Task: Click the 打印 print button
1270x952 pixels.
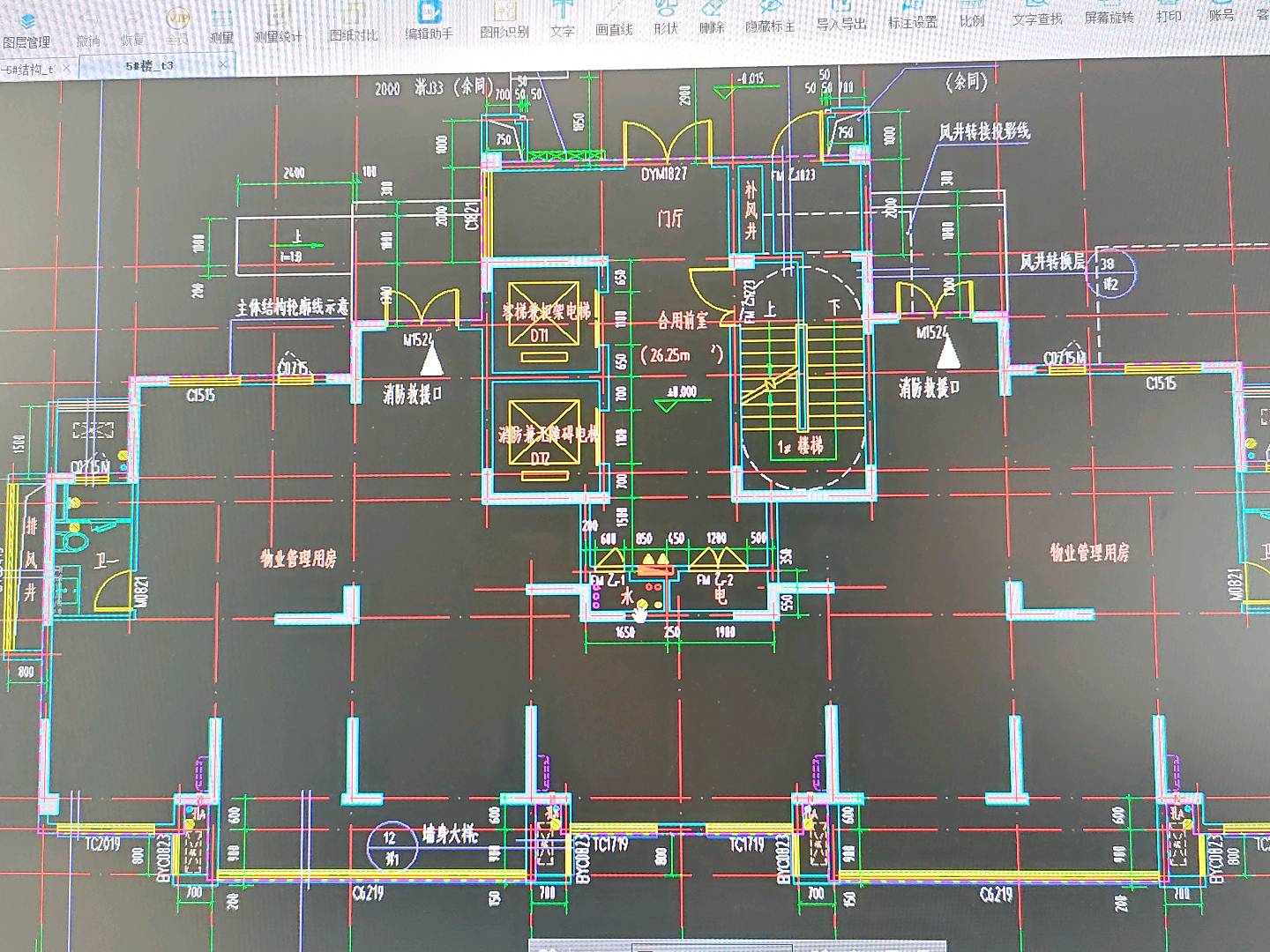Action: point(1169,11)
